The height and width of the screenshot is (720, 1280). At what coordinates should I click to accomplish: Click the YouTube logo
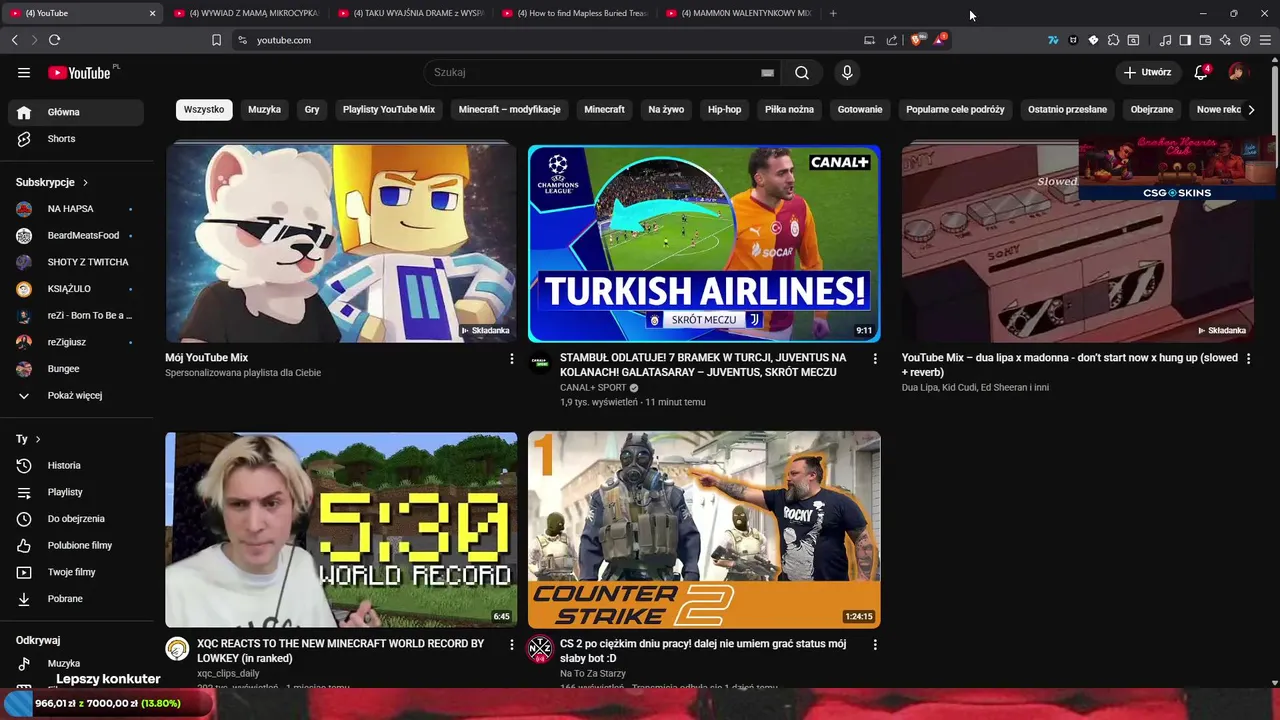pyautogui.click(x=80, y=72)
